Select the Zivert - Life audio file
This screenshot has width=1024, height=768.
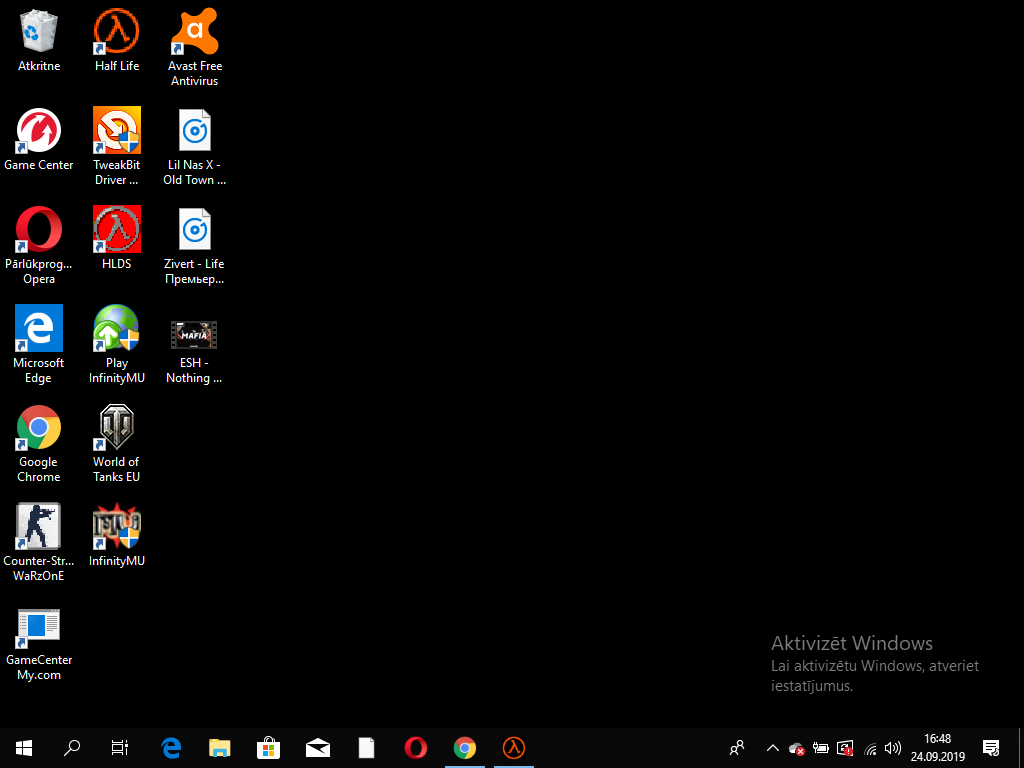(x=195, y=246)
